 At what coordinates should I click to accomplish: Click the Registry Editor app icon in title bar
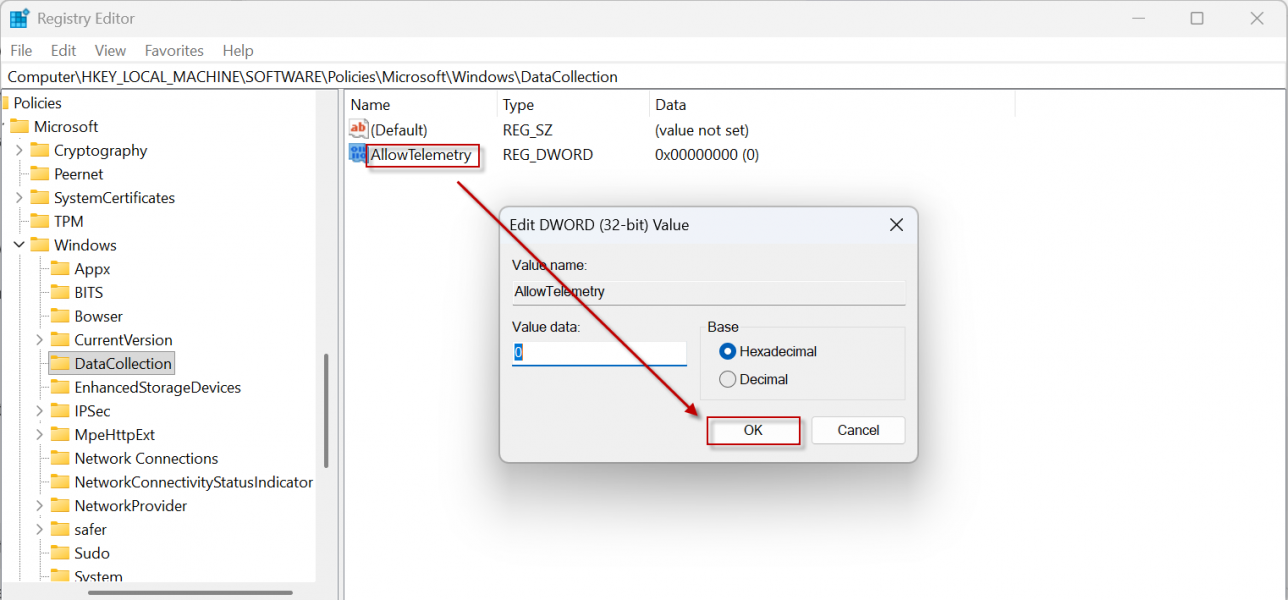coord(19,18)
